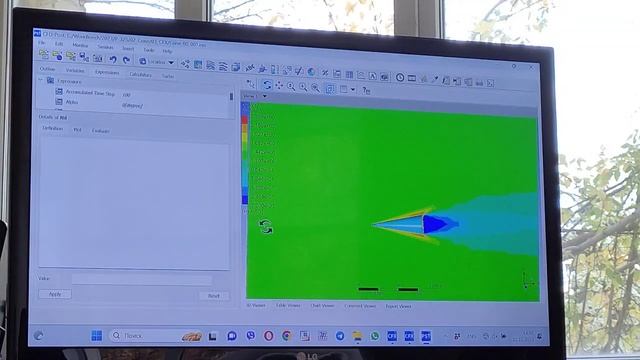Image resolution: width=640 pixels, height=360 pixels.
Task: Click the contour legend color bar
Action: [245, 154]
